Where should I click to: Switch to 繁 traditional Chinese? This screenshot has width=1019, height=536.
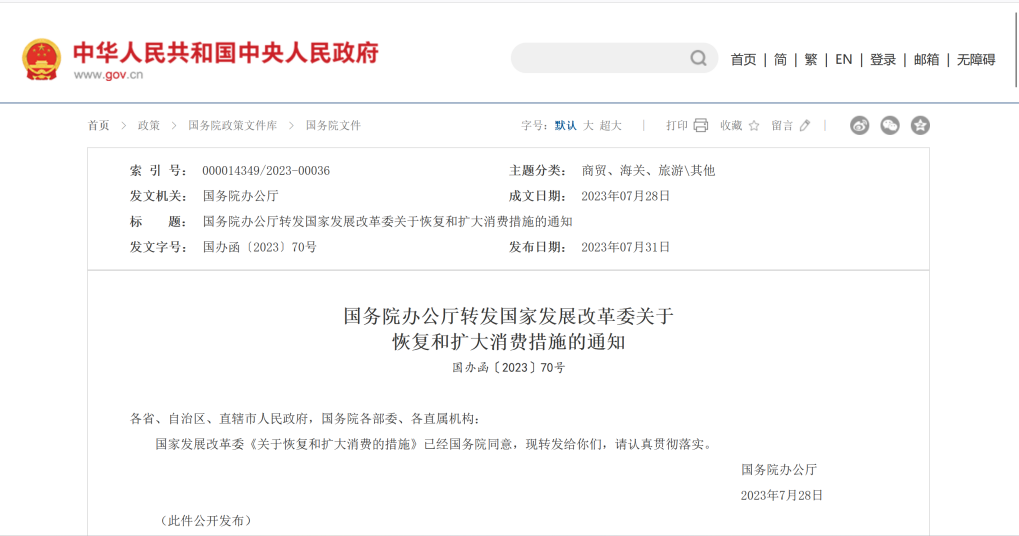pos(811,60)
